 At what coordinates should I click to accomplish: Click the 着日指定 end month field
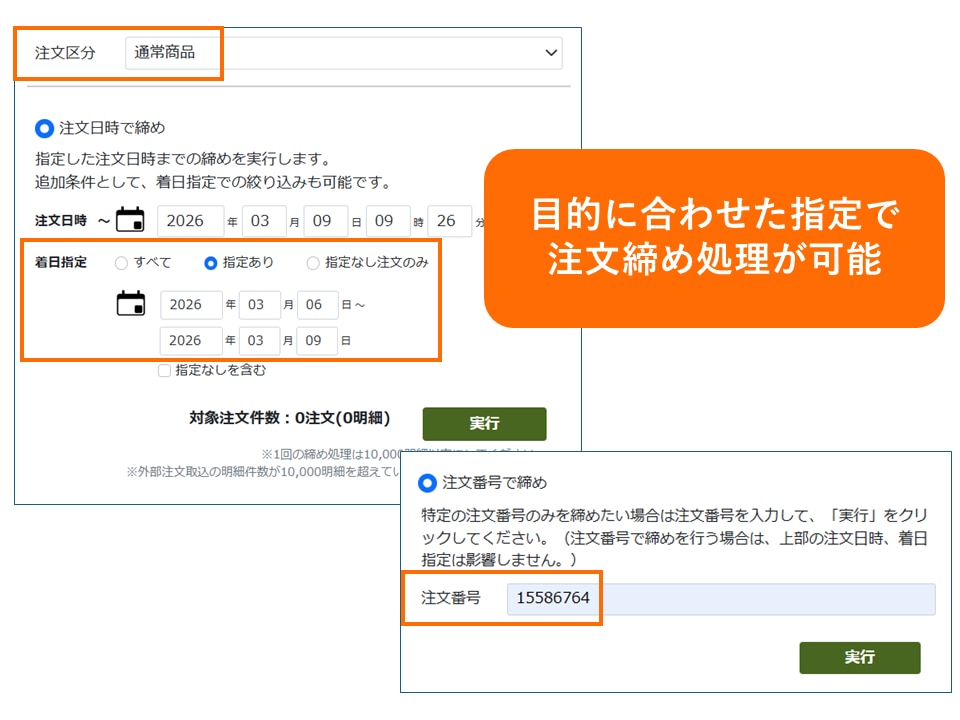[260, 340]
